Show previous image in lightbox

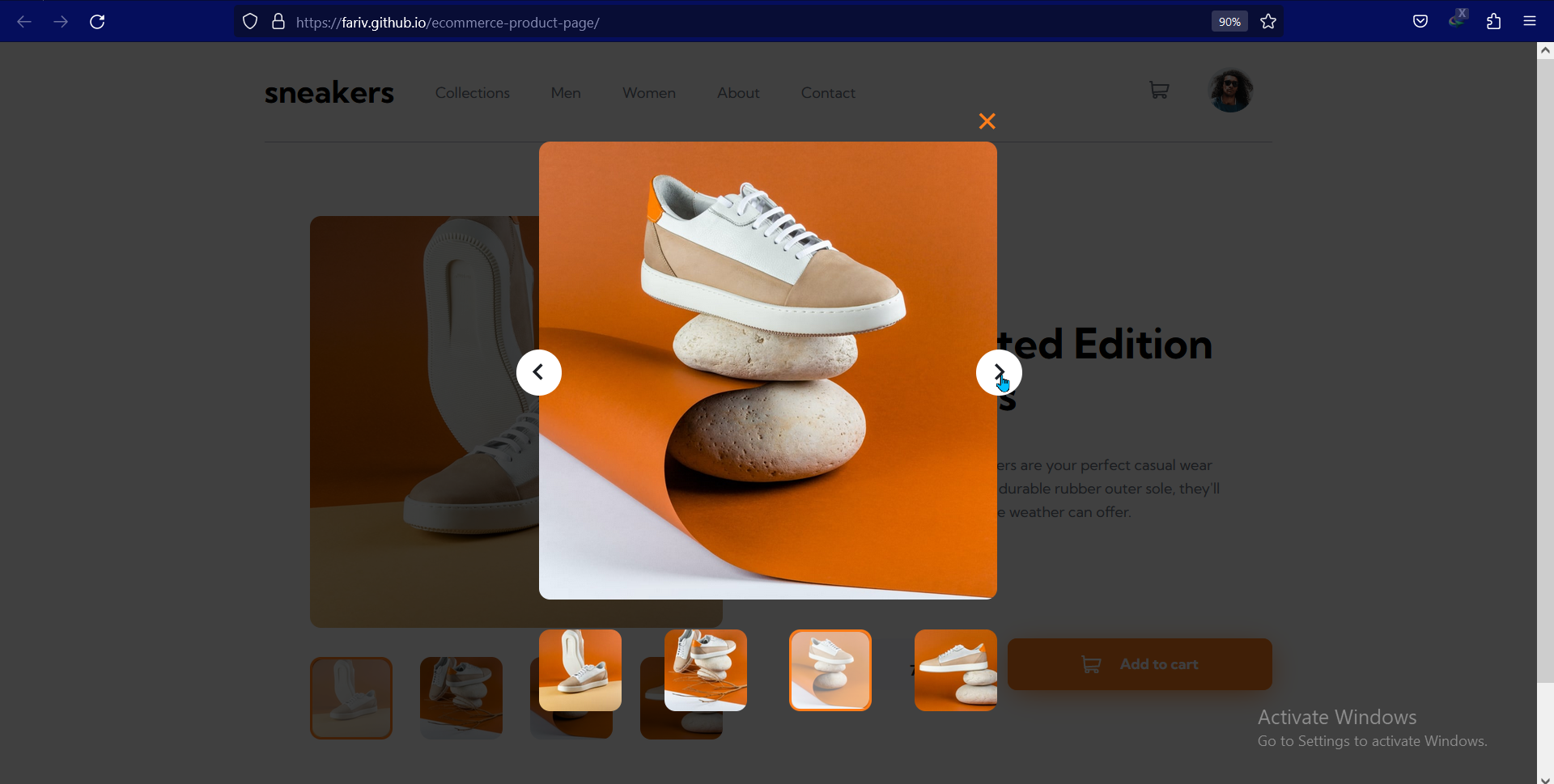coord(539,373)
